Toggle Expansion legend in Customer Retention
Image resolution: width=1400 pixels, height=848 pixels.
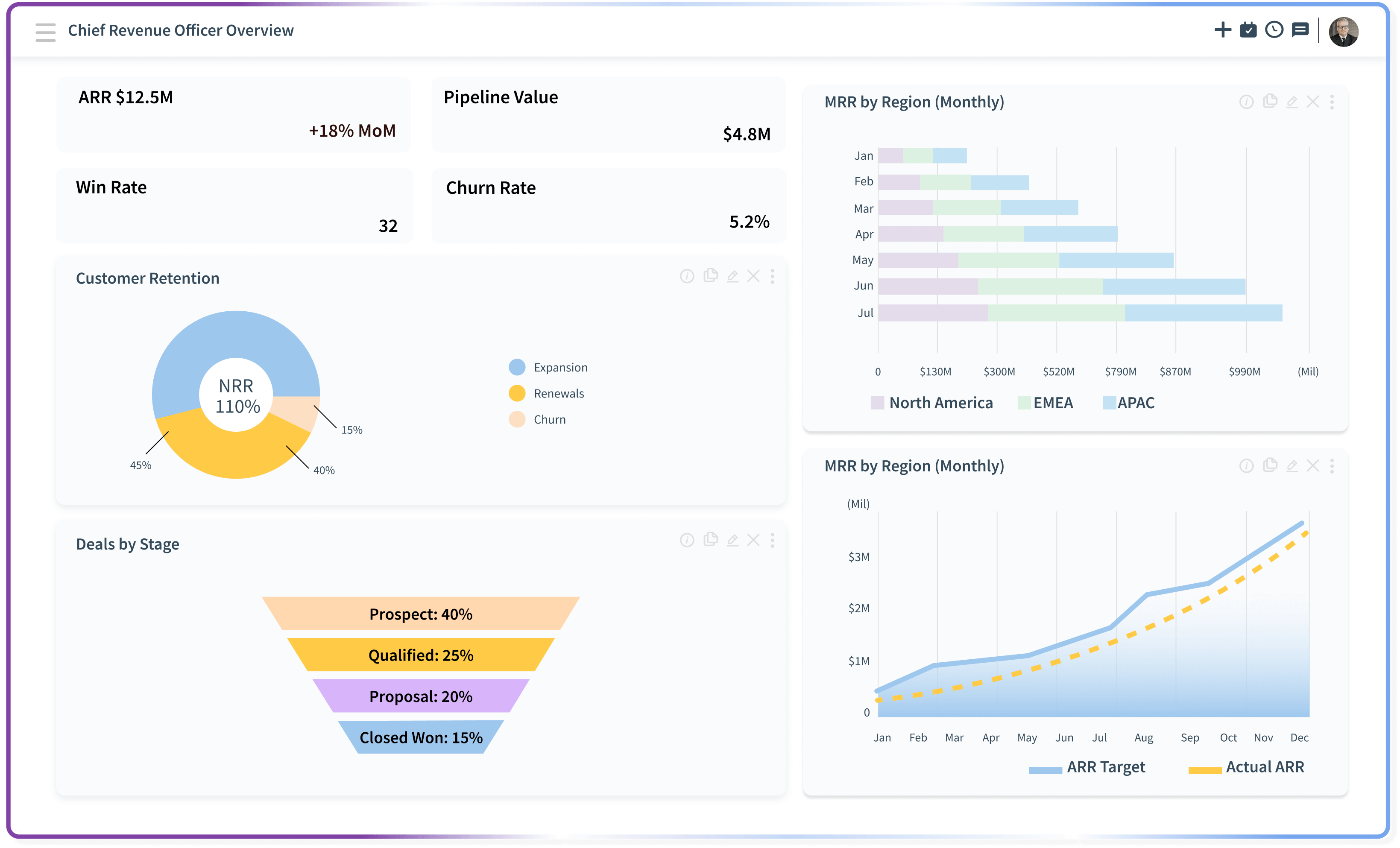(548, 367)
